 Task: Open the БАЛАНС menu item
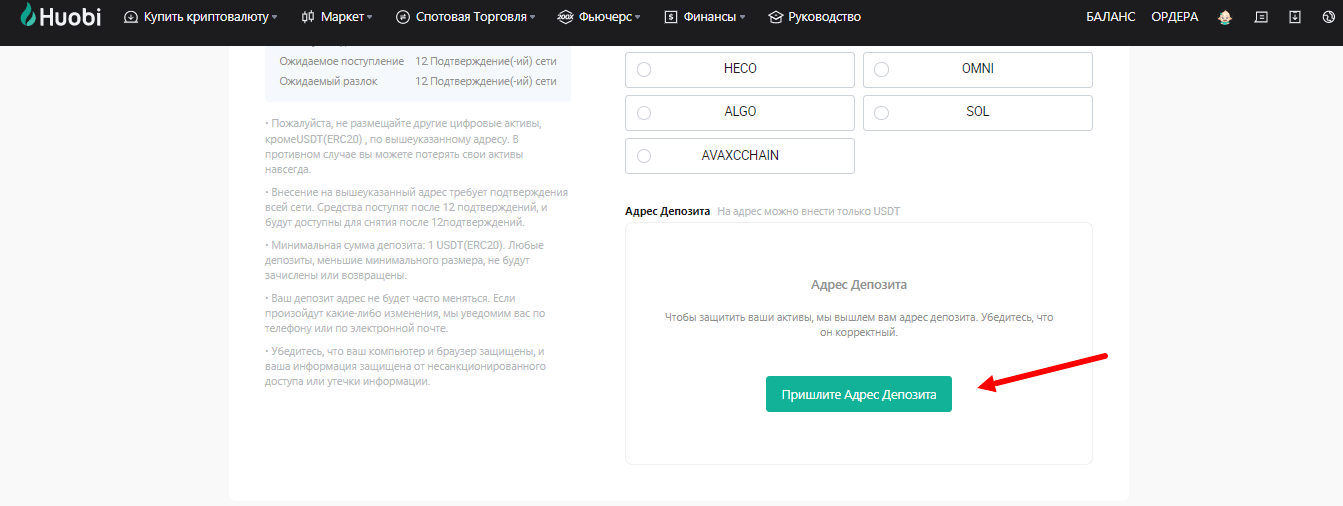click(x=1110, y=17)
